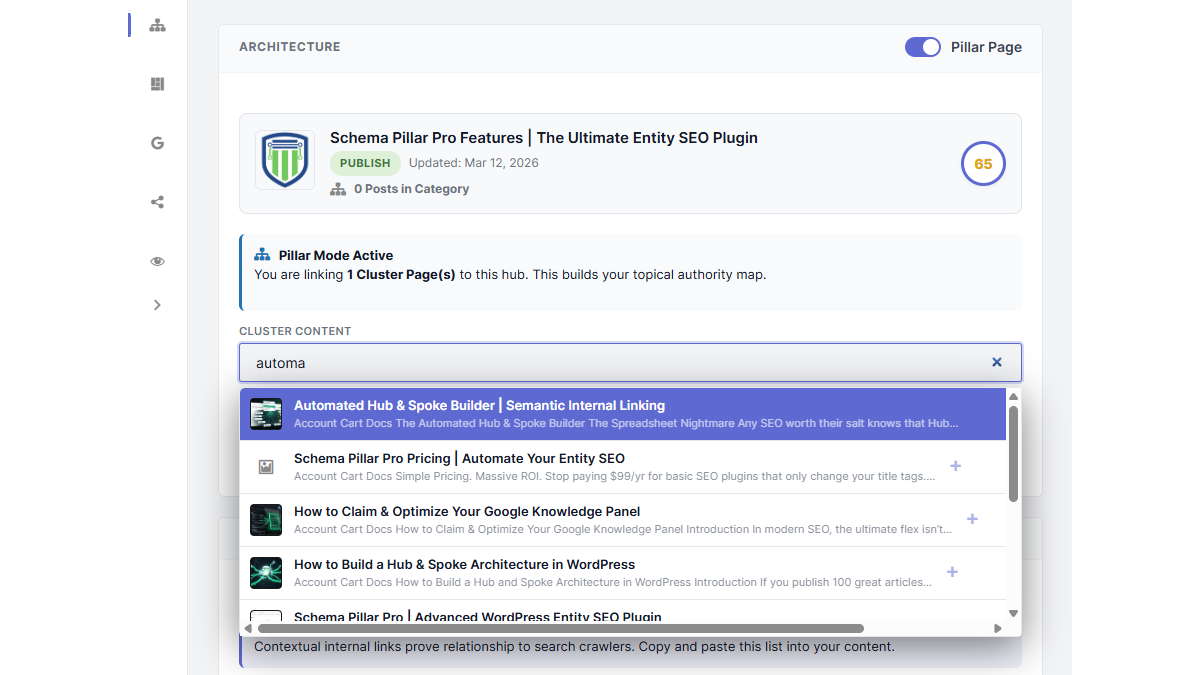Image resolution: width=1200 pixels, height=675 pixels.
Task: Click the cluster content search input
Action: 610,363
